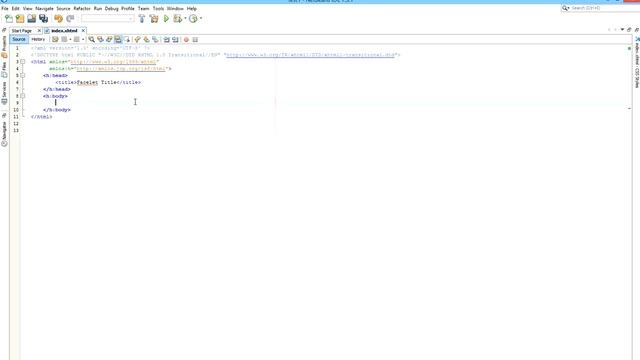Image resolution: width=640 pixels, height=360 pixels.
Task: Click the grey Redo arrow icon
Action: click(70, 18)
